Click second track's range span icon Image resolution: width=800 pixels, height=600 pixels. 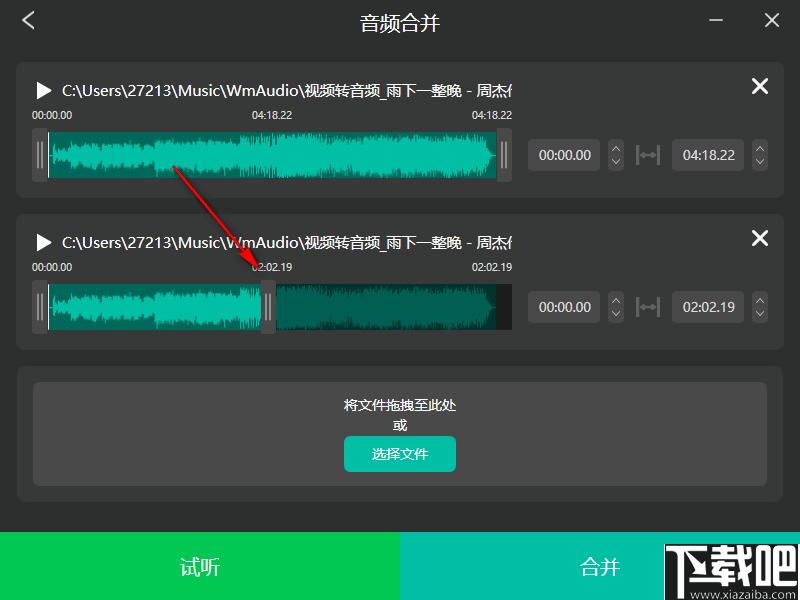click(x=647, y=307)
